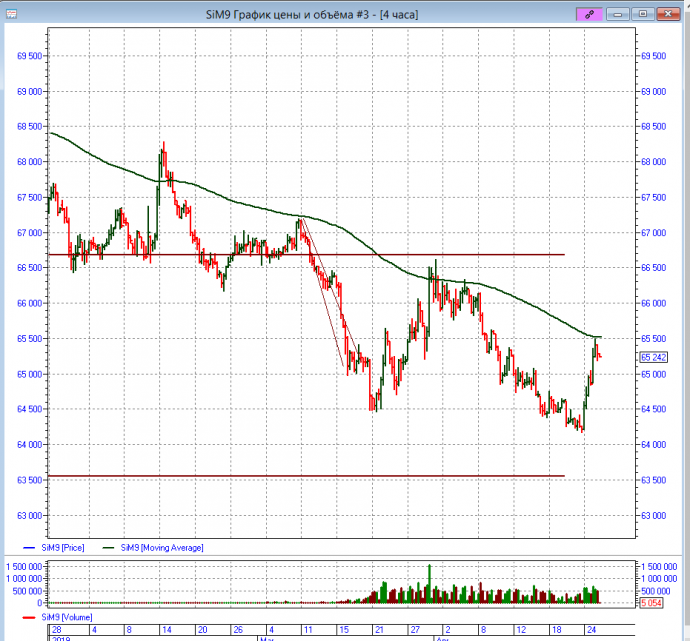Close the SiM9 chart window

point(666,14)
